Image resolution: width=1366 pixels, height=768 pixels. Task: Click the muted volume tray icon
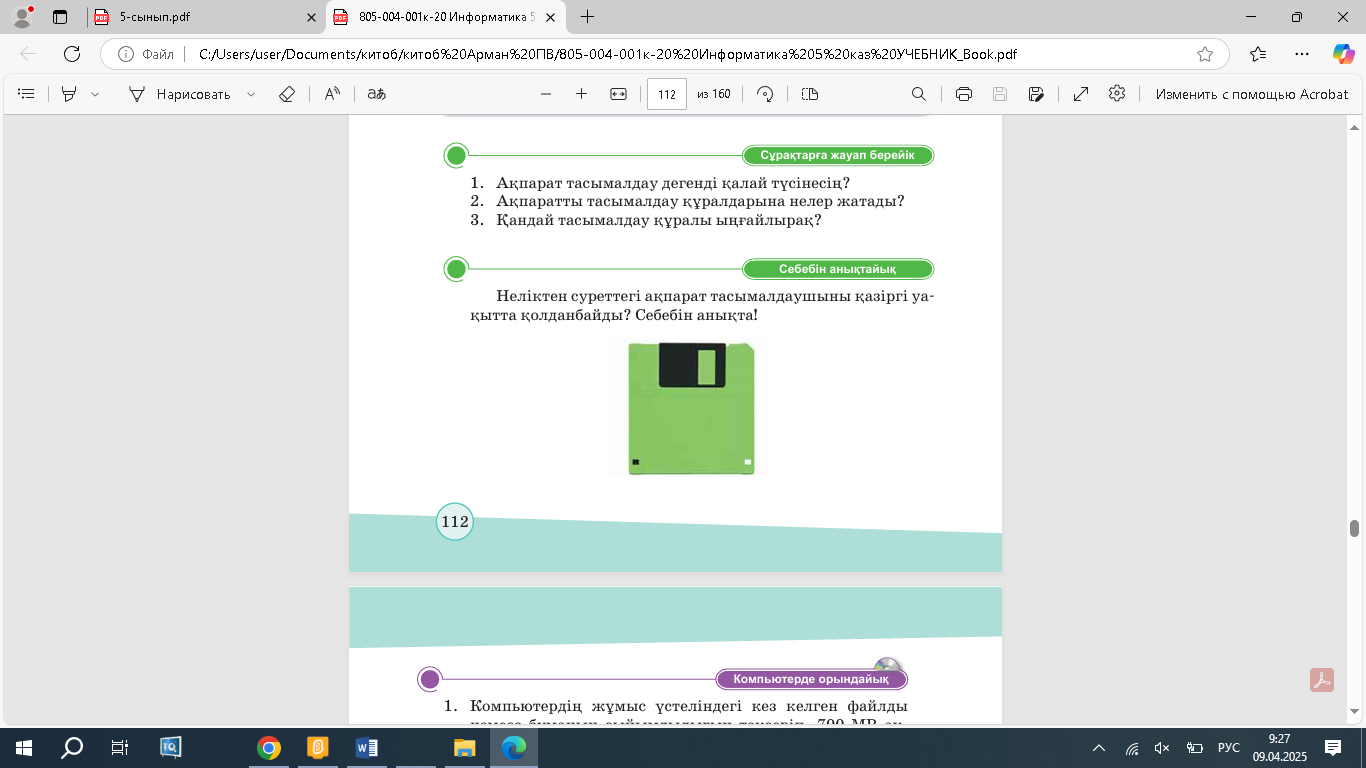coord(1162,747)
